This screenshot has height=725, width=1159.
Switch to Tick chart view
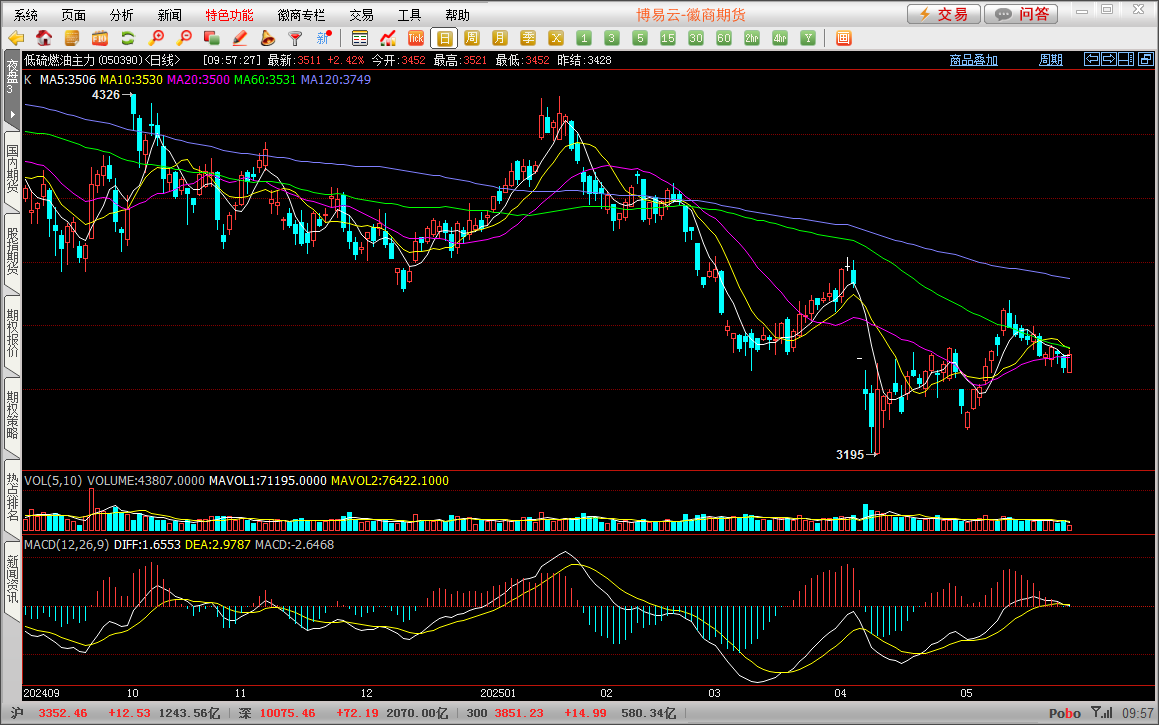click(416, 38)
